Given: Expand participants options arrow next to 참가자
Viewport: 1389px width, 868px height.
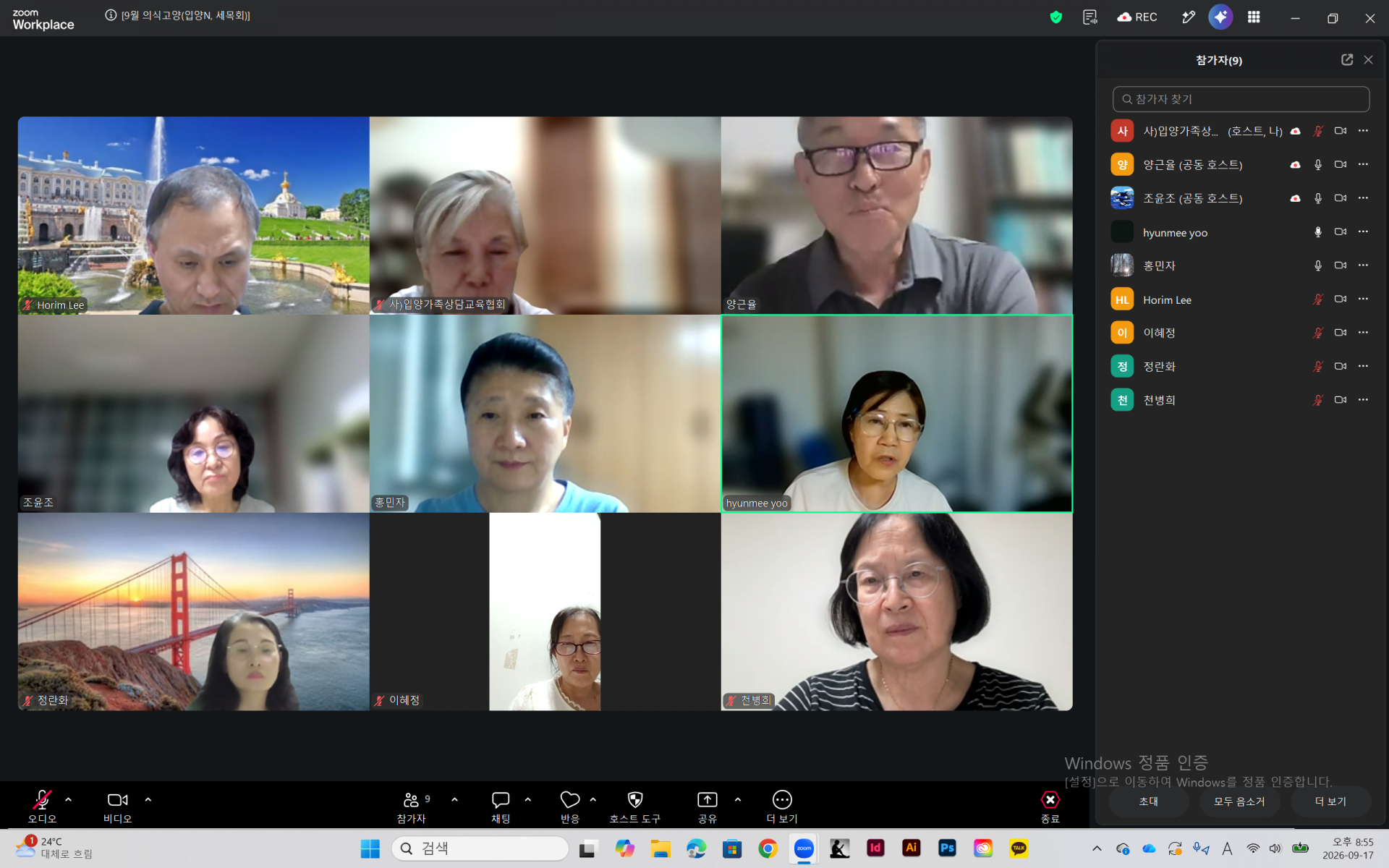Looking at the screenshot, I should click(x=454, y=799).
